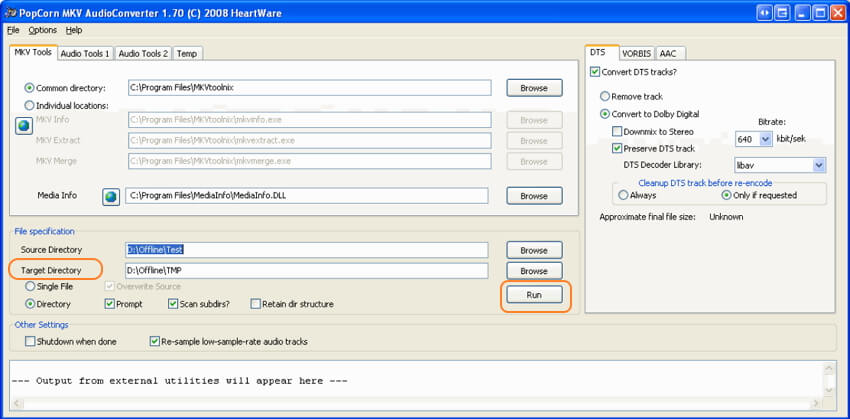
Task: Open the Bitrate 640 dropdown
Action: [765, 139]
